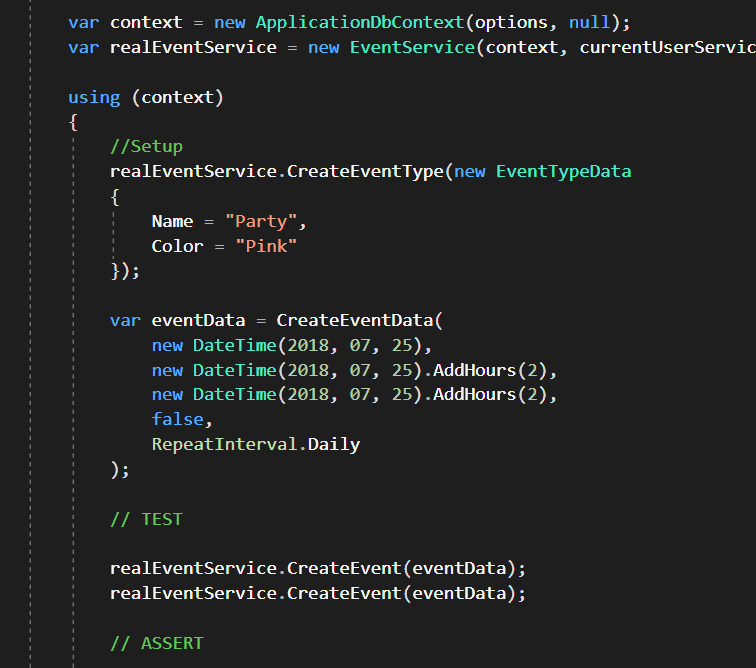This screenshot has width=756, height=668.
Task: Click the ApplicationDbContext class name
Action: point(360,23)
